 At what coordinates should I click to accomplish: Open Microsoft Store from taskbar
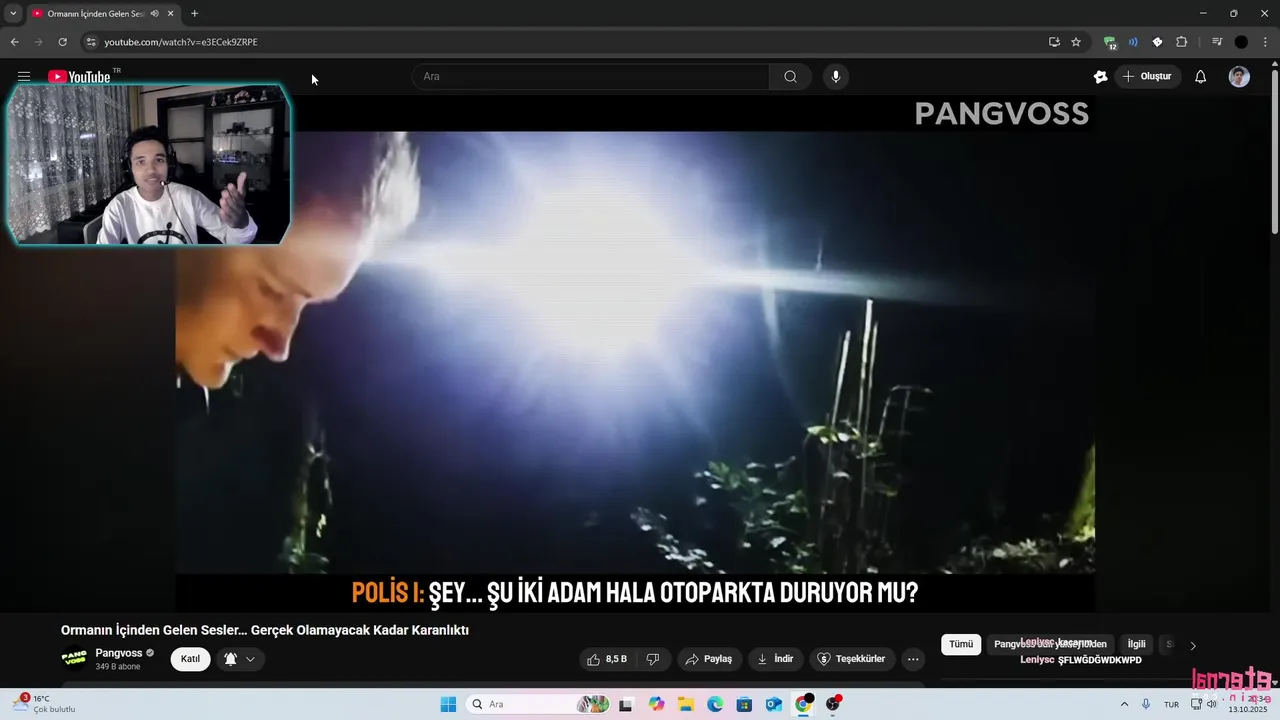click(x=744, y=704)
